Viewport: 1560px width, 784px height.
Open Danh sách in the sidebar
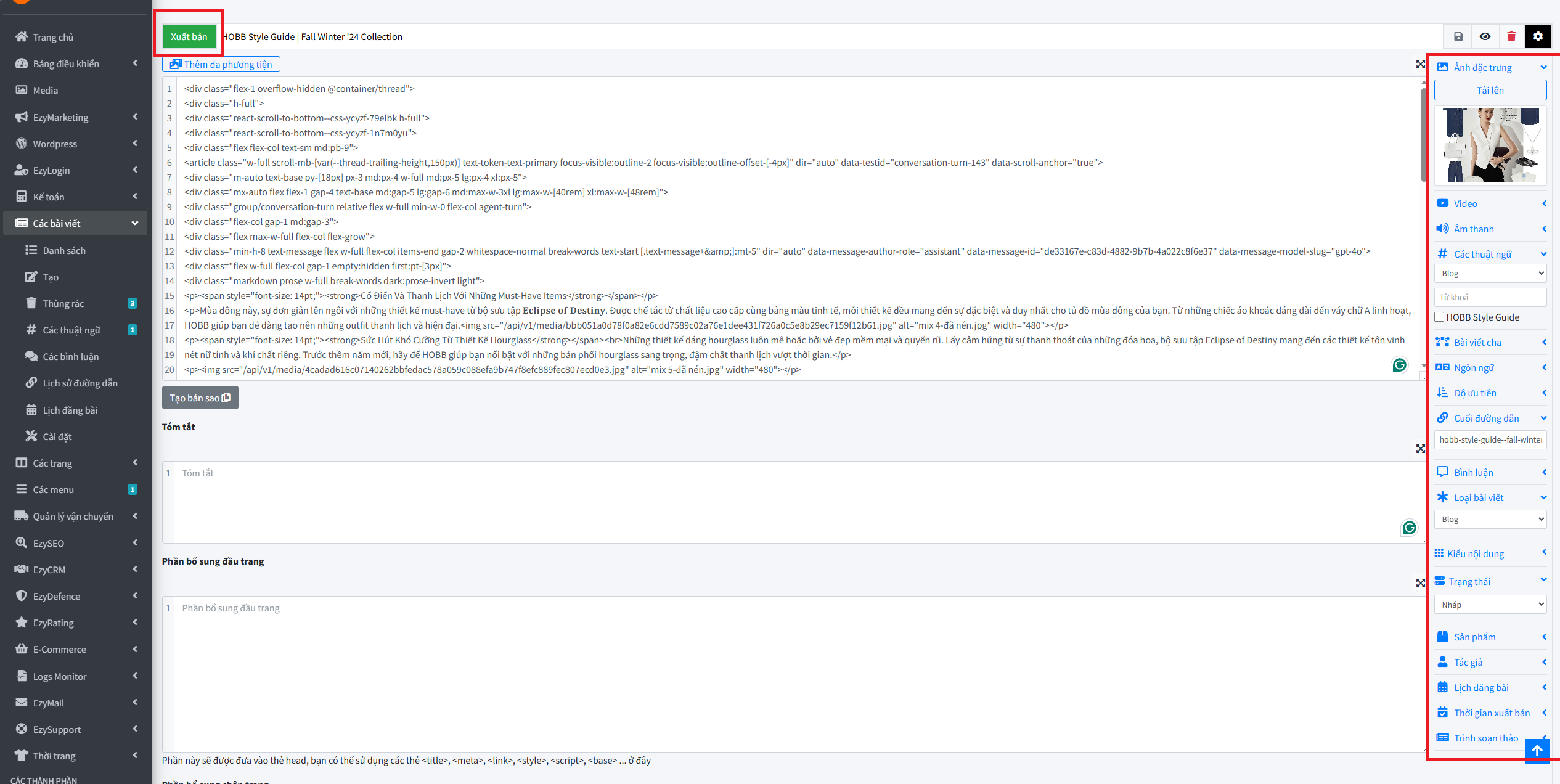coord(64,250)
